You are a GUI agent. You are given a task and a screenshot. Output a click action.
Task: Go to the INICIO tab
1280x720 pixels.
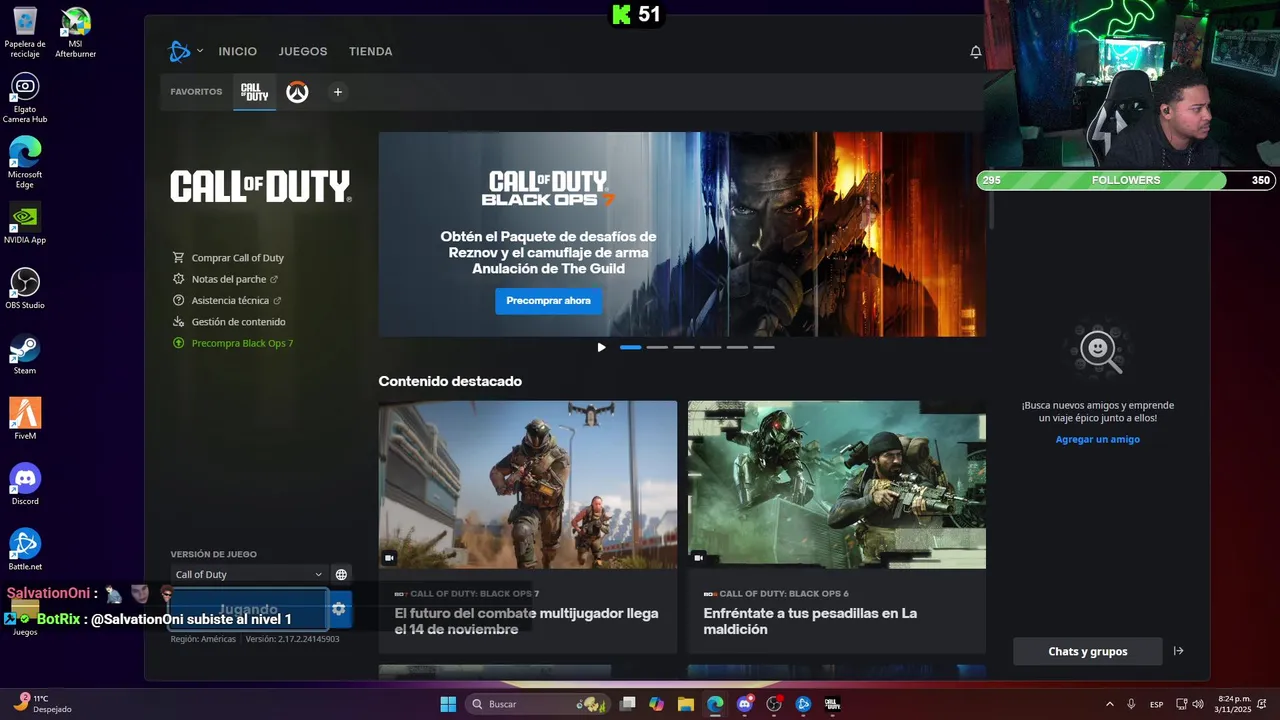click(x=238, y=51)
